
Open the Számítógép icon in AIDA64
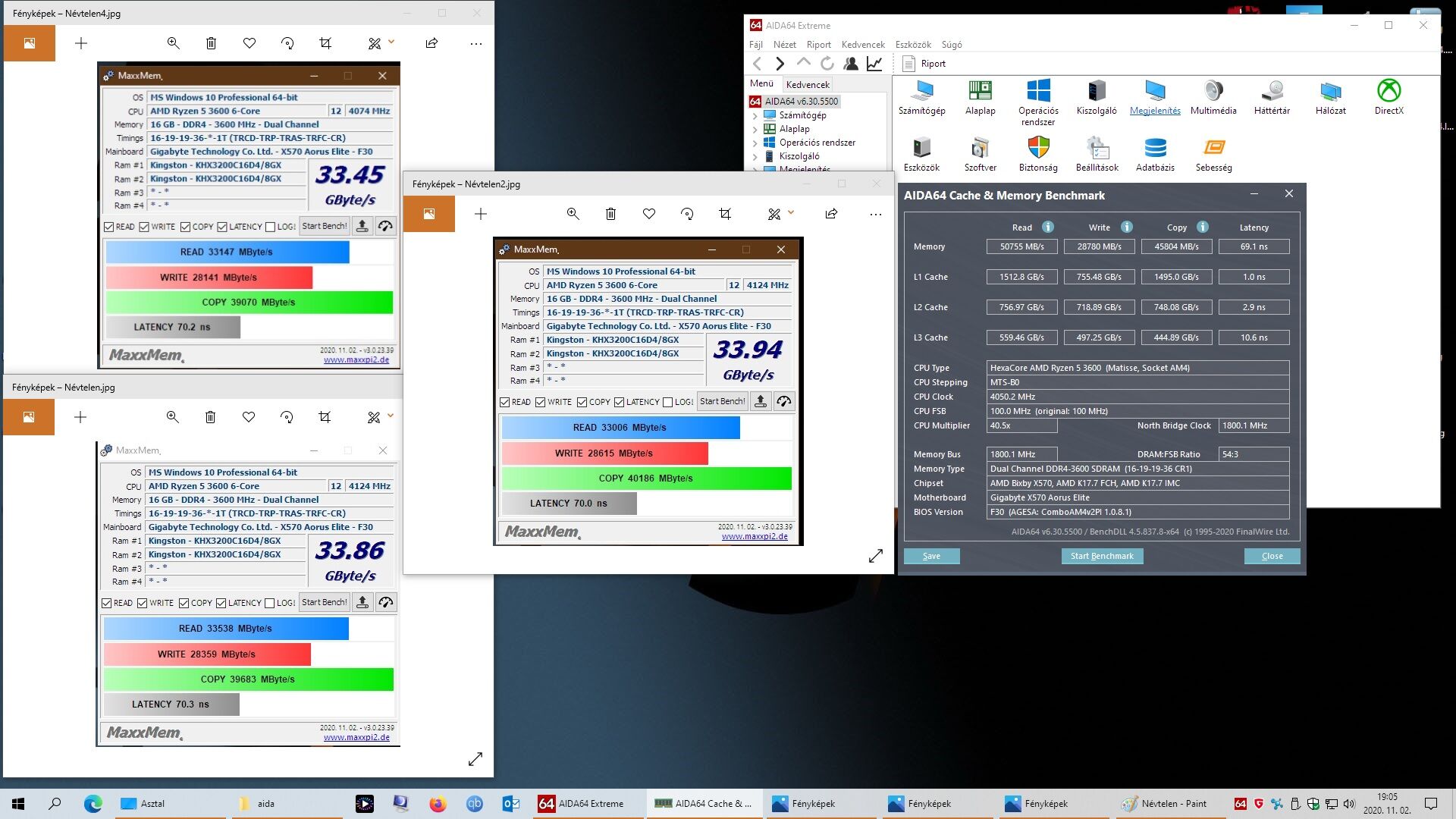tap(921, 97)
